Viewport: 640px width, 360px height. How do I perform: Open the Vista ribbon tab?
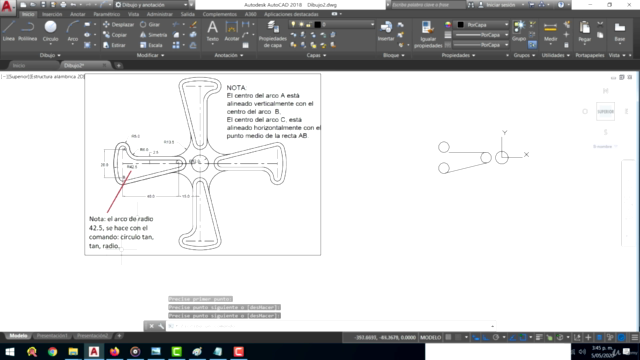(133, 14)
